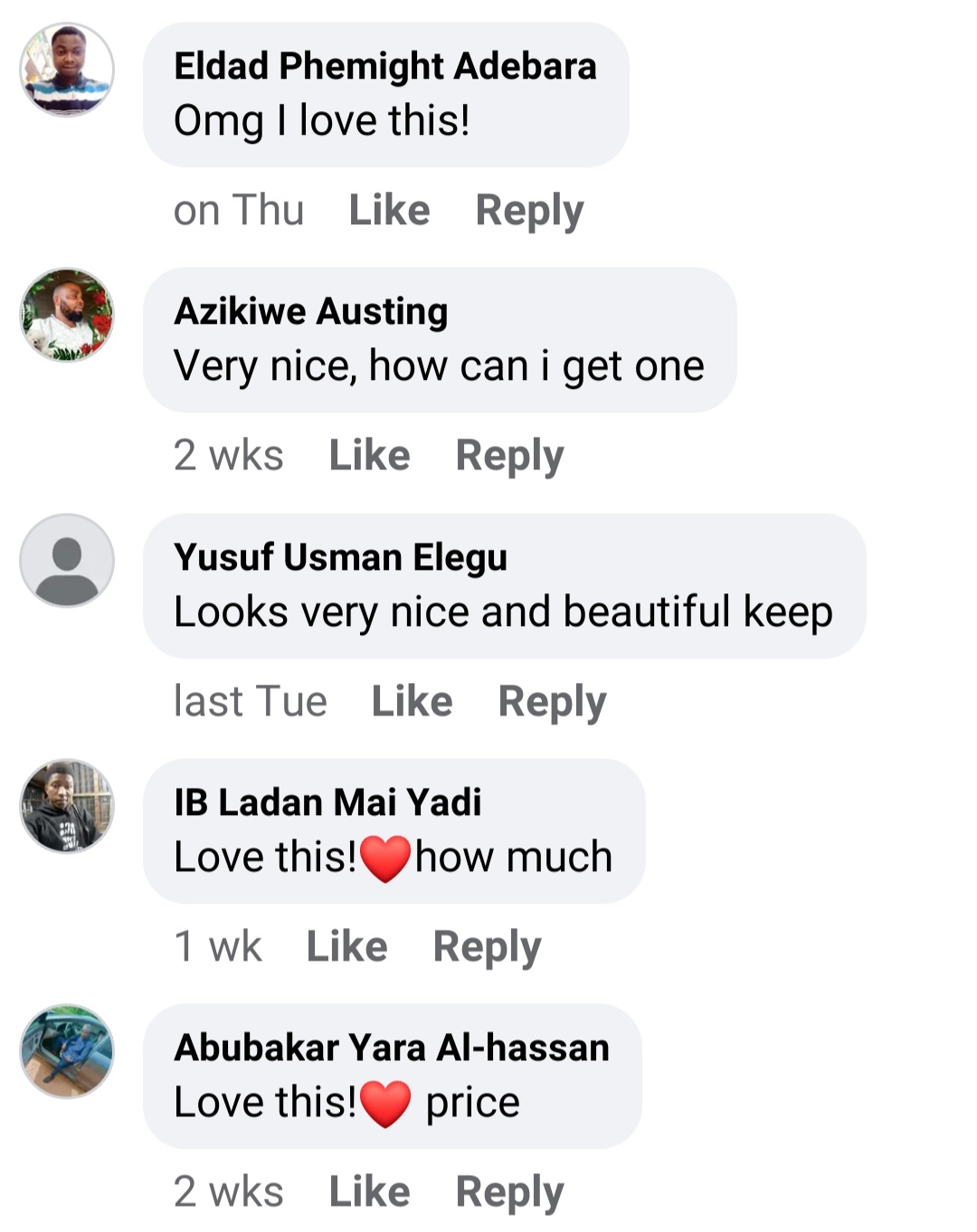Viewport: 977px width, 1232px height.
Task: Like Abubakar Yara Al-hassan's comment
Action: pyautogui.click(x=369, y=1192)
